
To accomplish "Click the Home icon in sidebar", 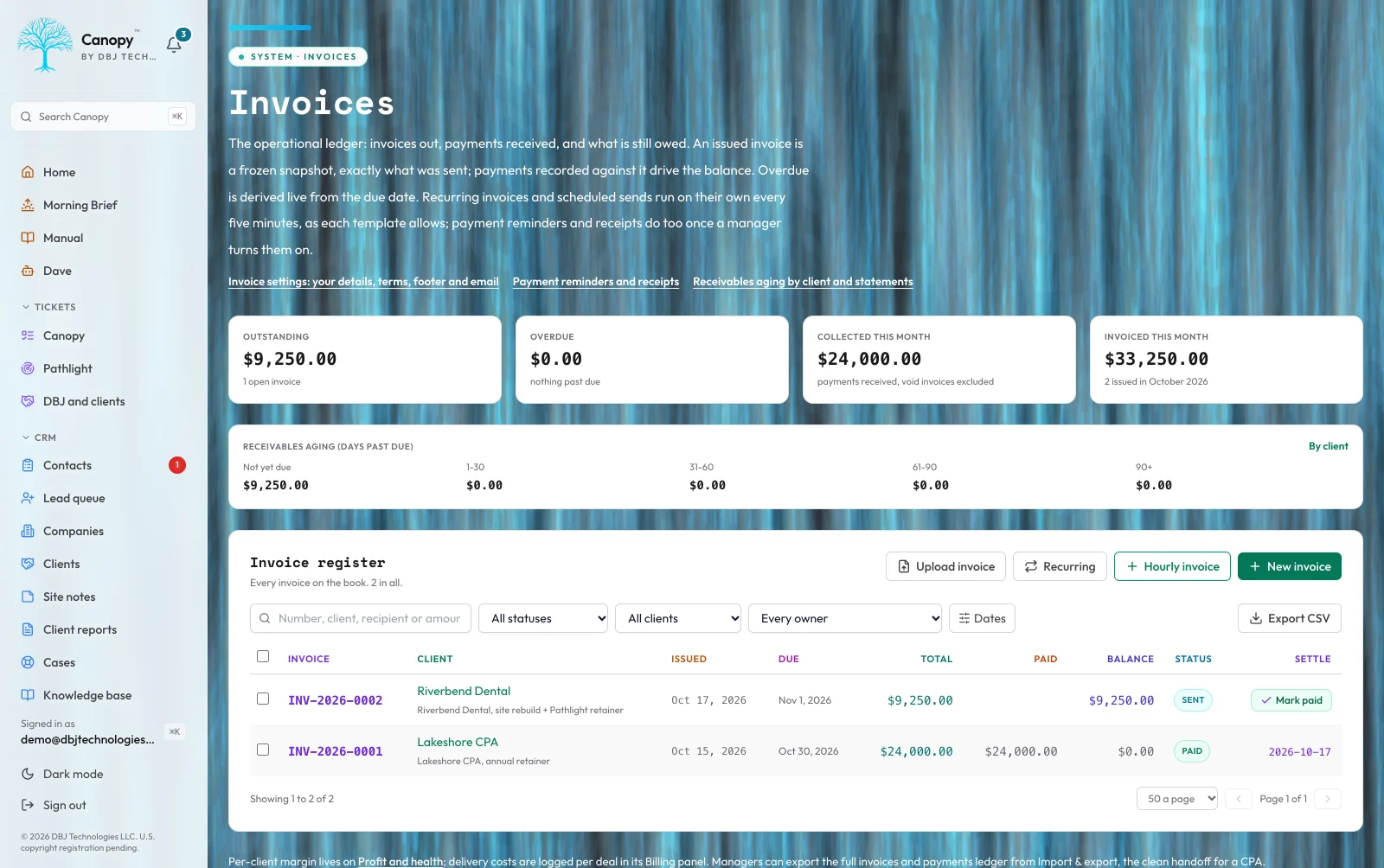I will [x=28, y=172].
